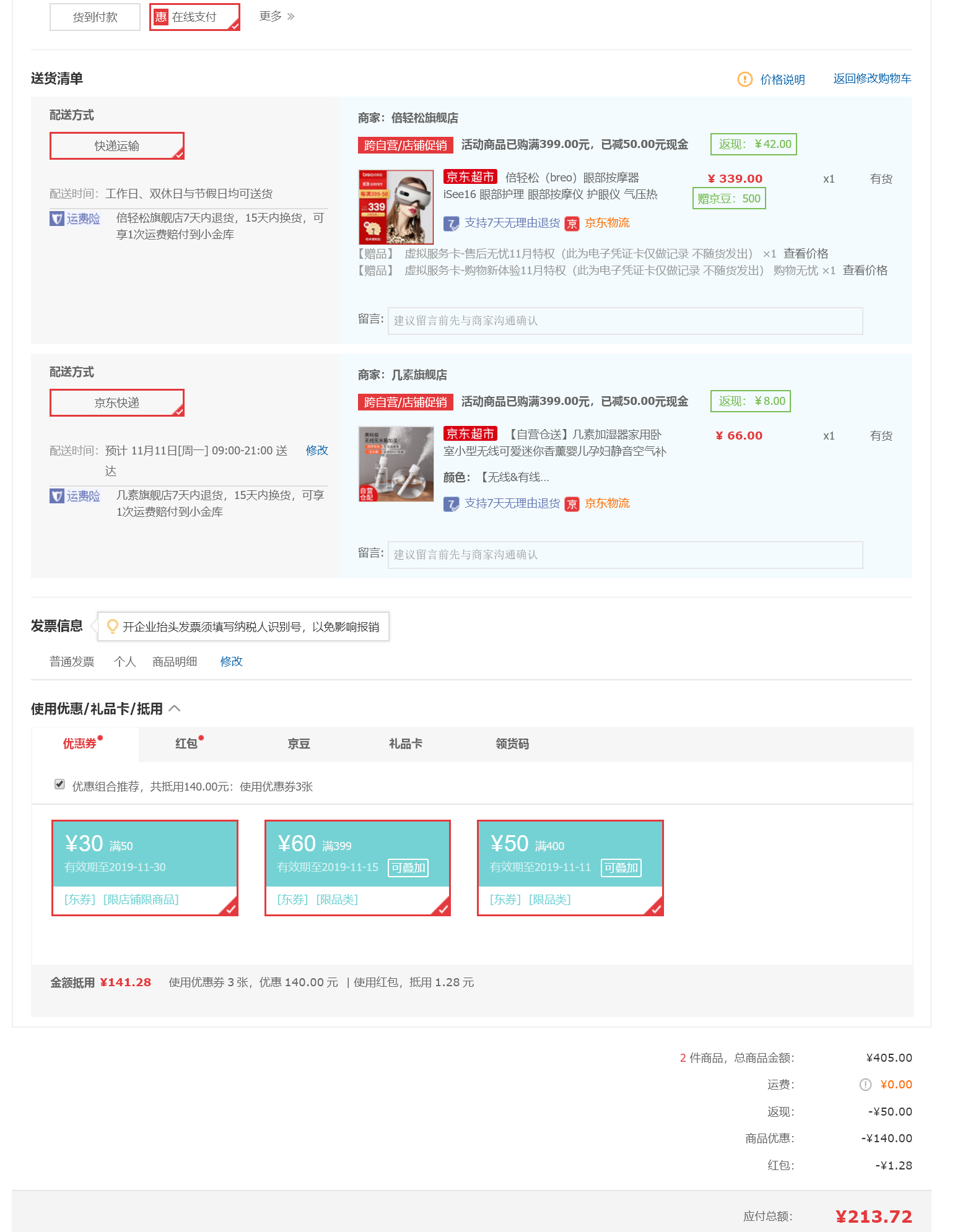This screenshot has width=965, height=1232.
Task: Click the breo eye massager thumbnail
Action: (x=396, y=207)
